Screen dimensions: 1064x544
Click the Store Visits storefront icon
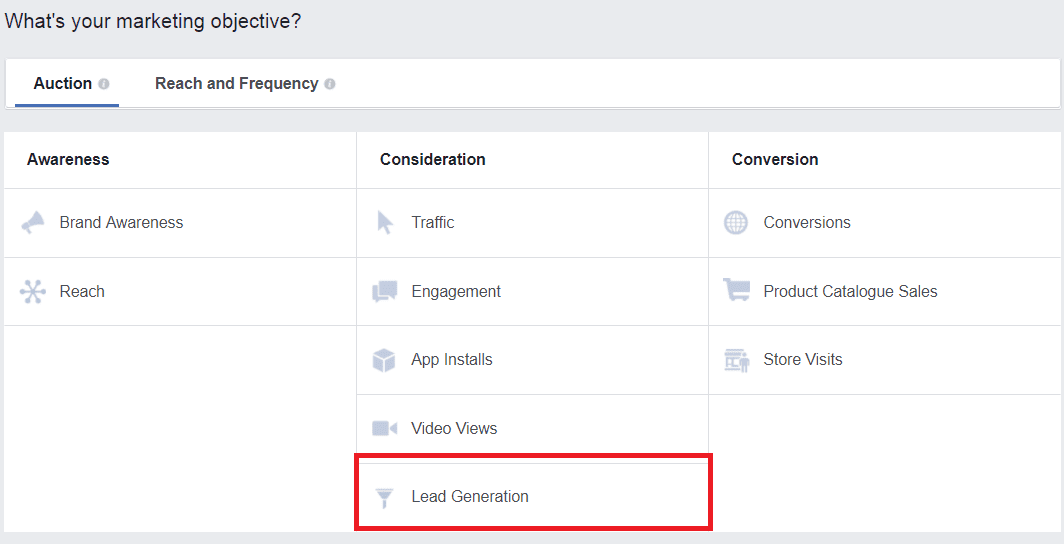[737, 360]
